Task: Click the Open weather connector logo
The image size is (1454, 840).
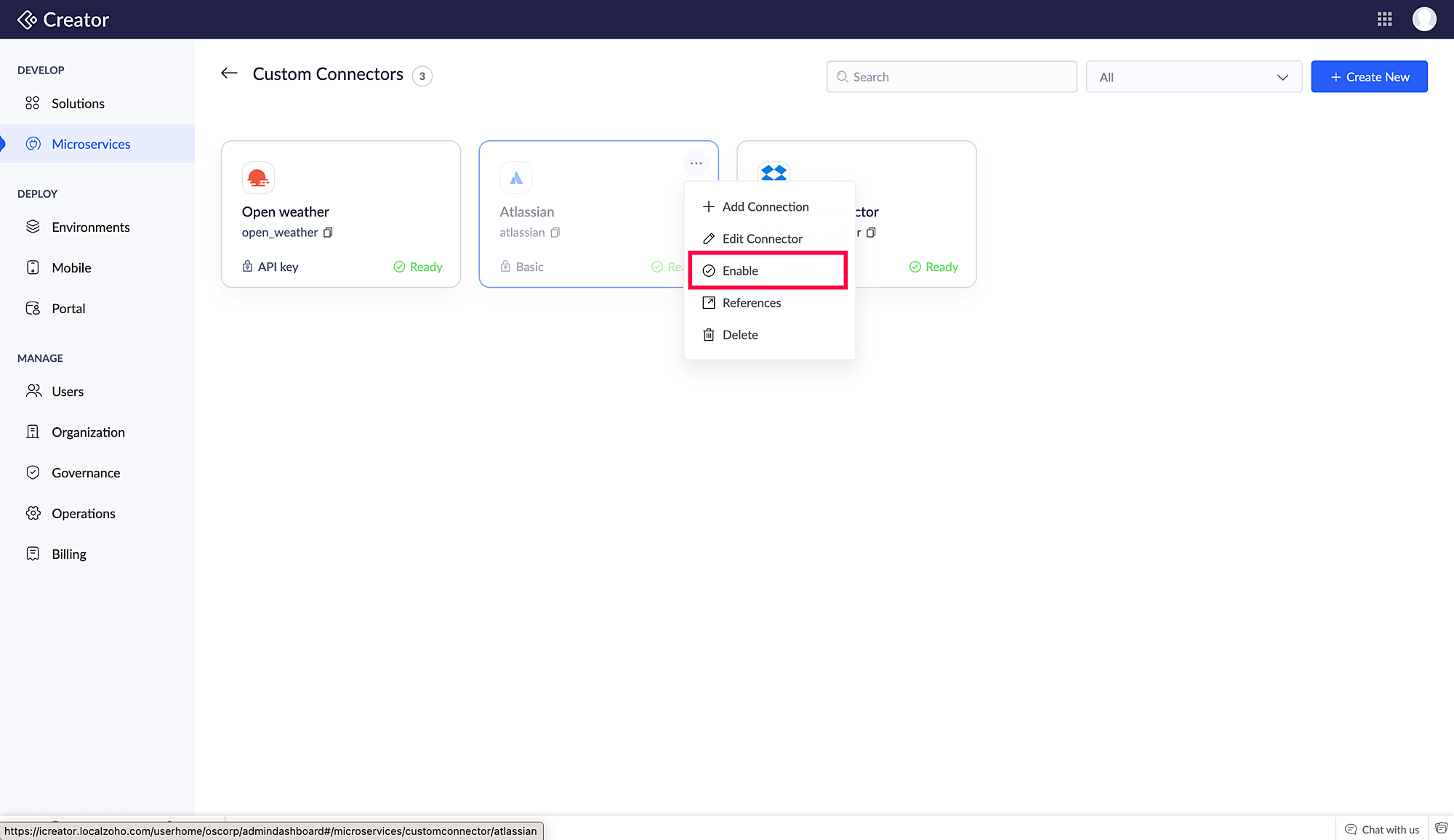Action: pos(258,177)
